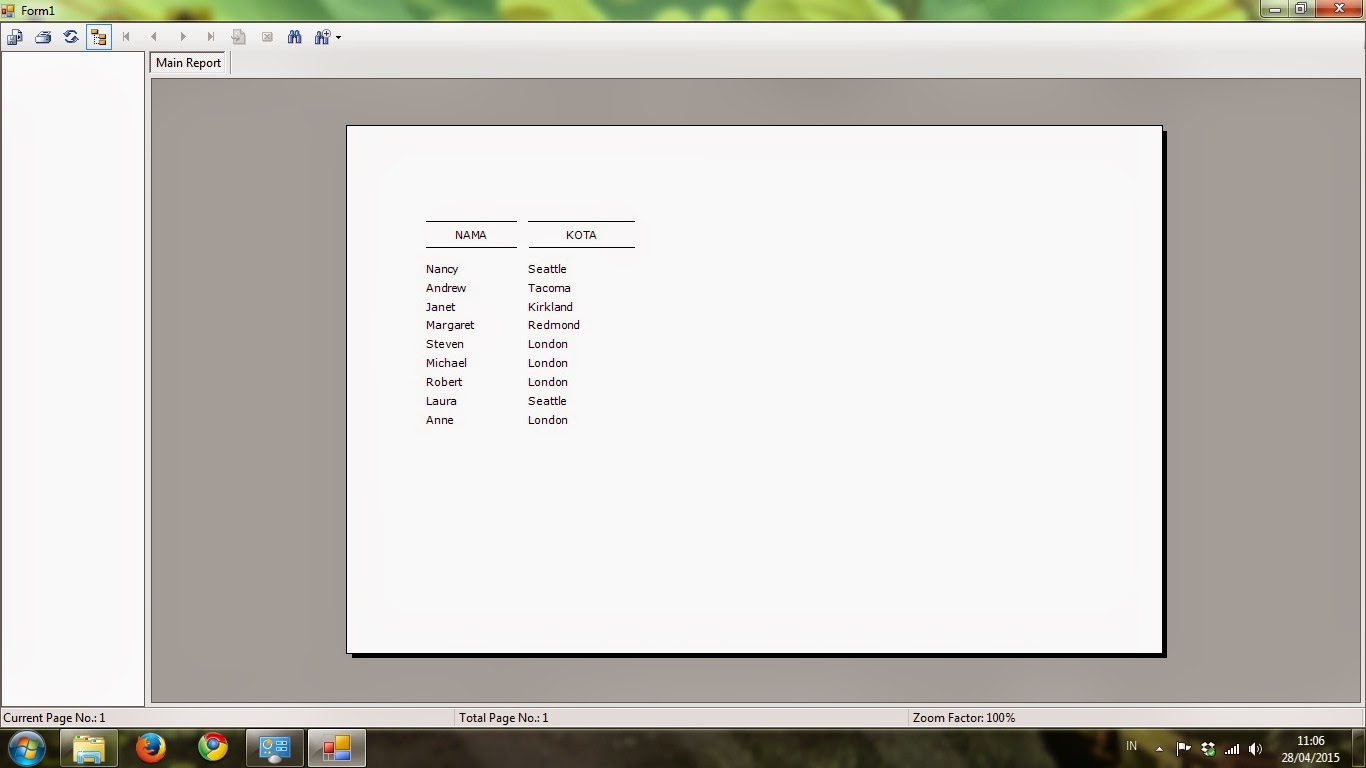Export the report
The width and height of the screenshot is (1366, 768).
[14, 37]
